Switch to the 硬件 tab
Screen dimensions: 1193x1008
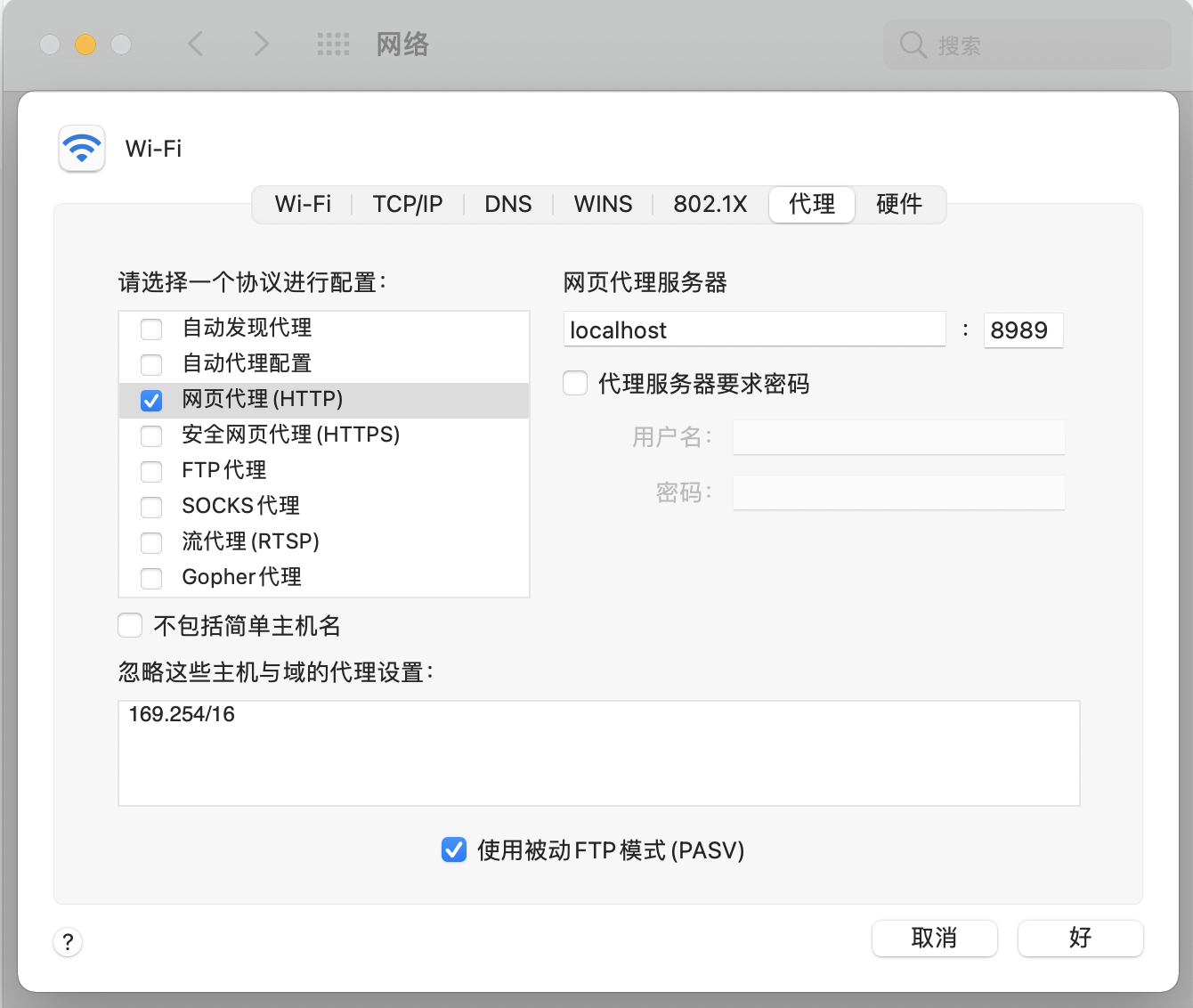(x=899, y=204)
